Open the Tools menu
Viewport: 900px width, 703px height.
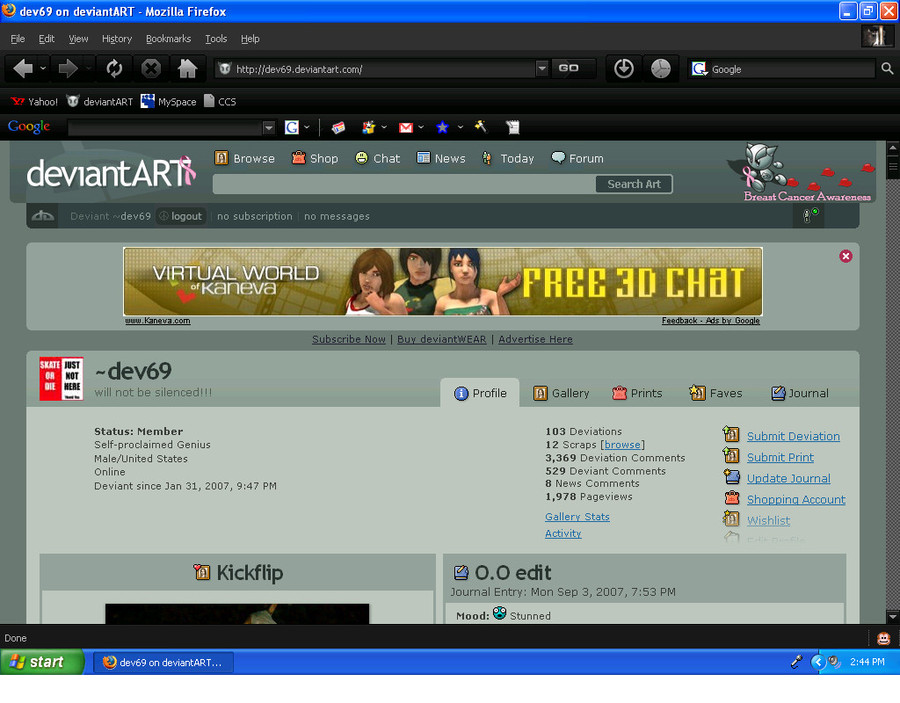[216, 38]
